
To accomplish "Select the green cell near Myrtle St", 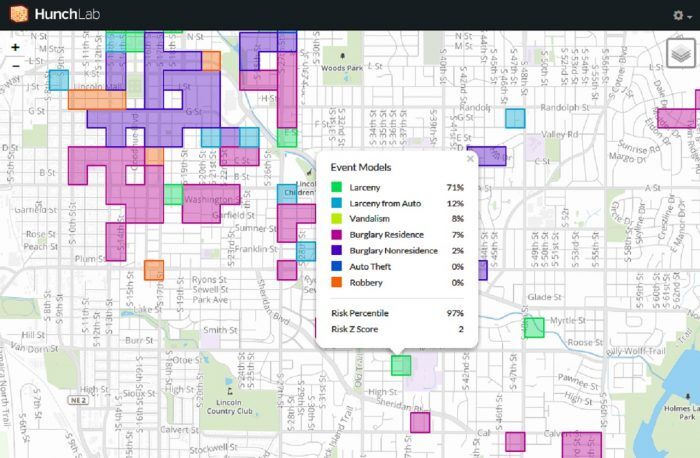I will 534,327.
